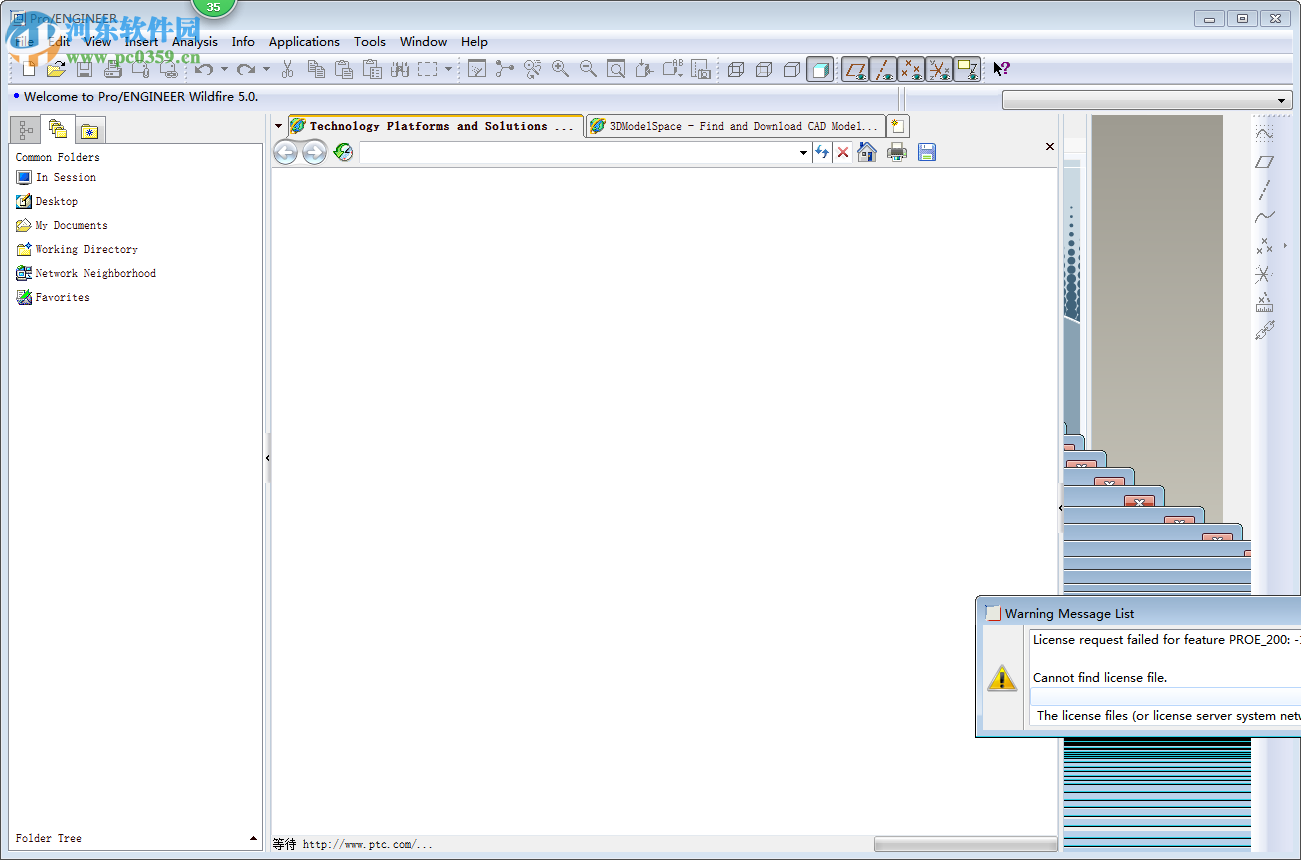Image resolution: width=1301 pixels, height=860 pixels.
Task: Switch to Wireframe display style
Action: click(x=736, y=69)
